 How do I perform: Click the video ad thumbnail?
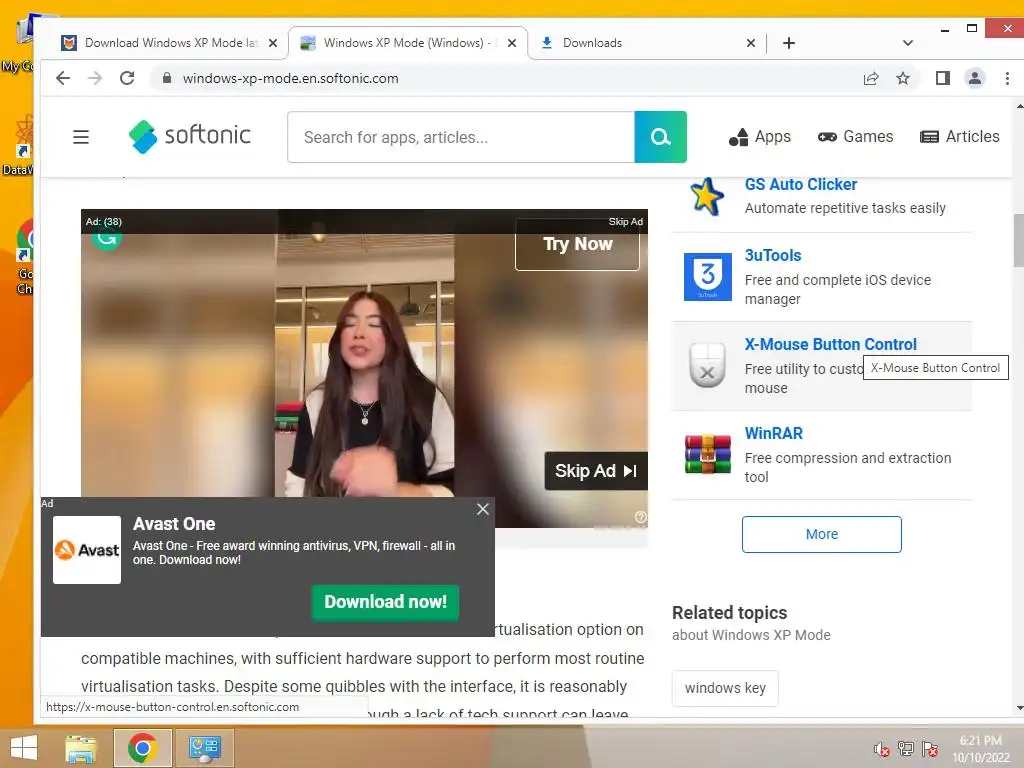pyautogui.click(x=364, y=366)
